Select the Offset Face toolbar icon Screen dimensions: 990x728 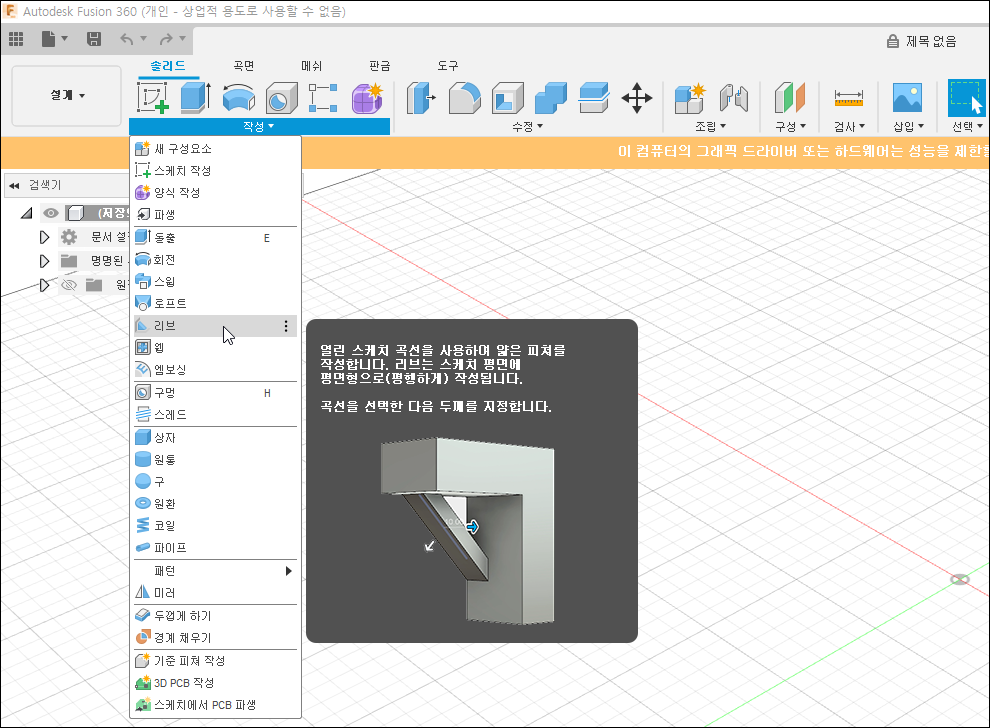coord(593,98)
